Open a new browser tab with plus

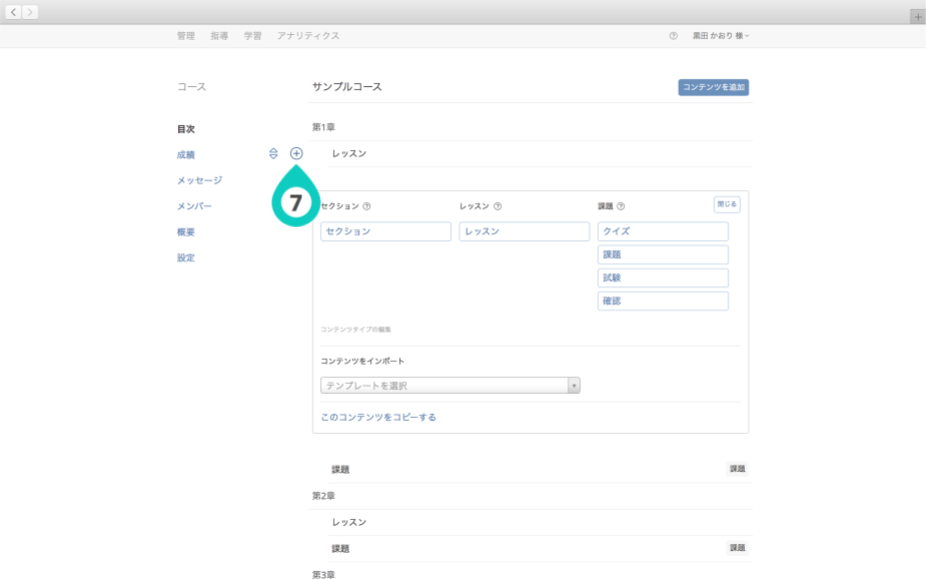[917, 16]
